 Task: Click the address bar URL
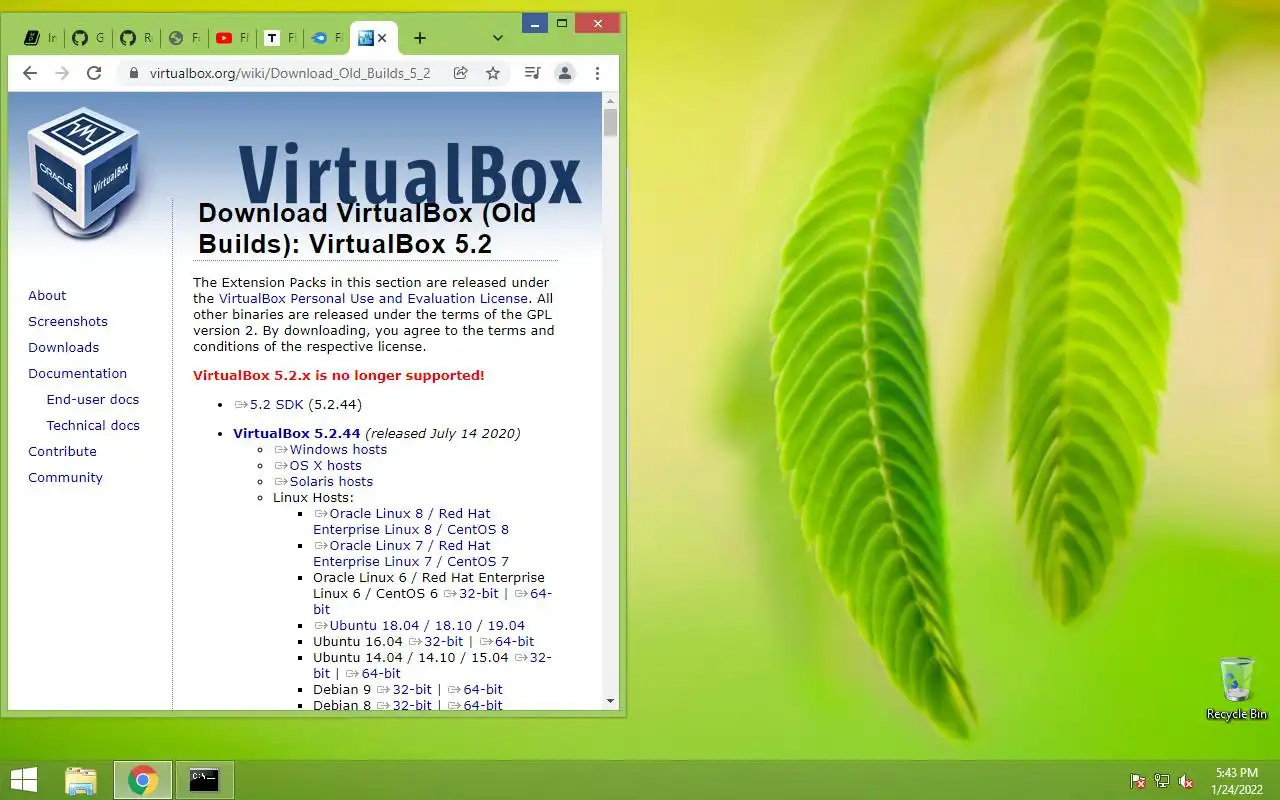(290, 73)
